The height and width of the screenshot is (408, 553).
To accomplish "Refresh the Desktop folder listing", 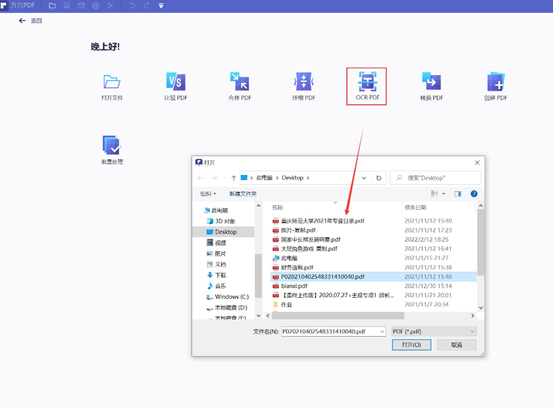I will click(379, 178).
